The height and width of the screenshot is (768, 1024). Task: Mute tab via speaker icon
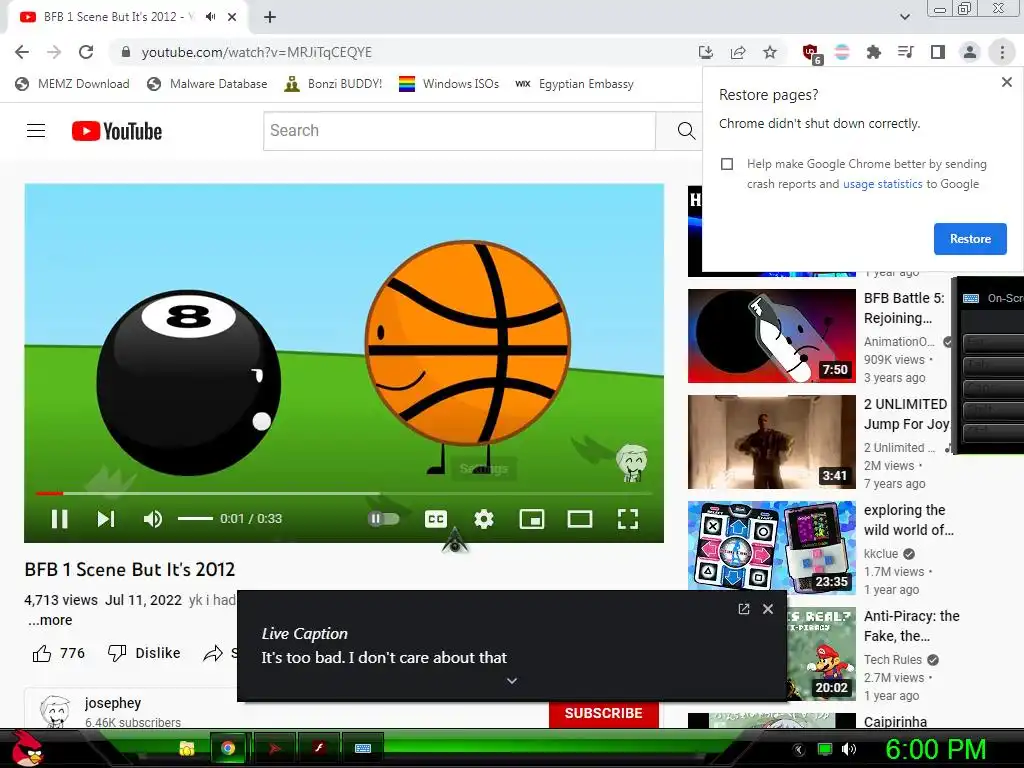210,17
